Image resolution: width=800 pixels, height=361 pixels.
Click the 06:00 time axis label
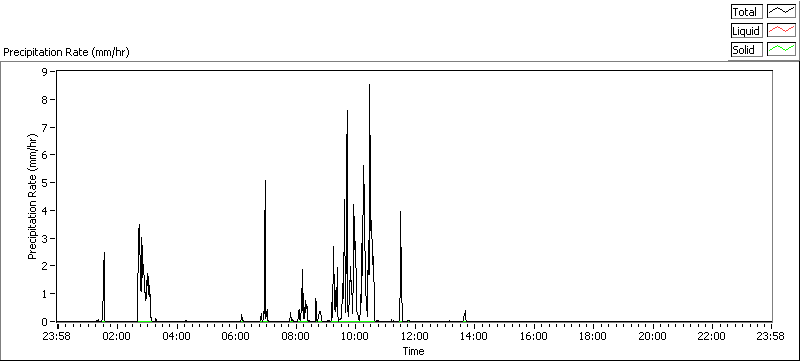(236, 337)
